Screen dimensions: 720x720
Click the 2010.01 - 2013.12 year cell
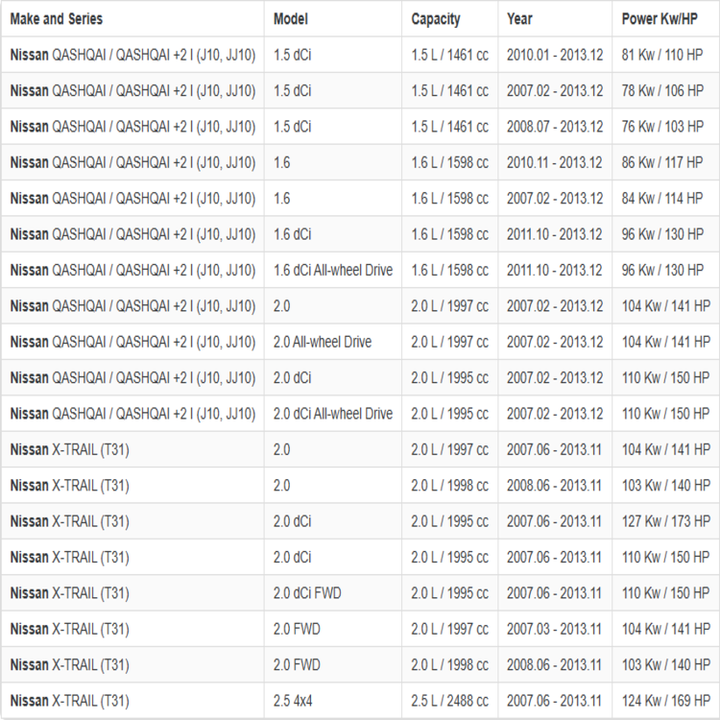(x=555, y=55)
